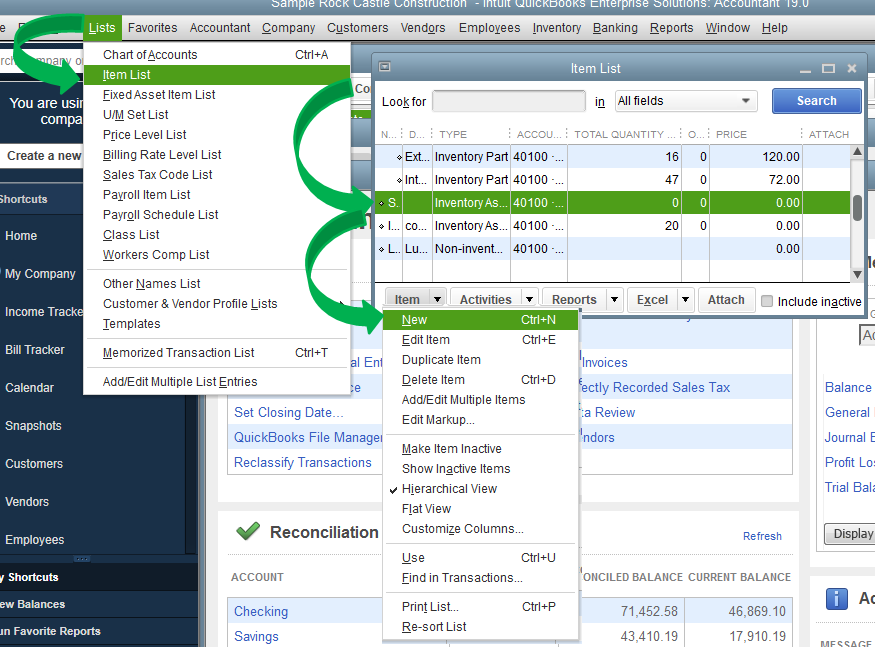The image size is (875, 647).
Task: Select Price Level List
Action: click(217, 135)
